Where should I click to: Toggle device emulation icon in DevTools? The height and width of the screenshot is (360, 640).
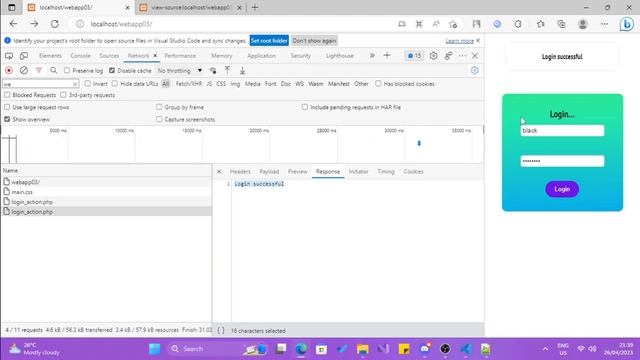coord(24,56)
